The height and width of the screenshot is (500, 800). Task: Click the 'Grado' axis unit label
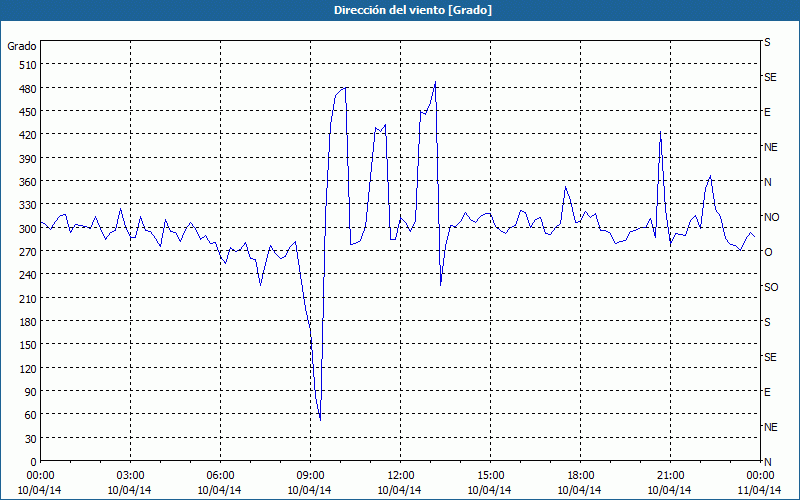click(22, 46)
